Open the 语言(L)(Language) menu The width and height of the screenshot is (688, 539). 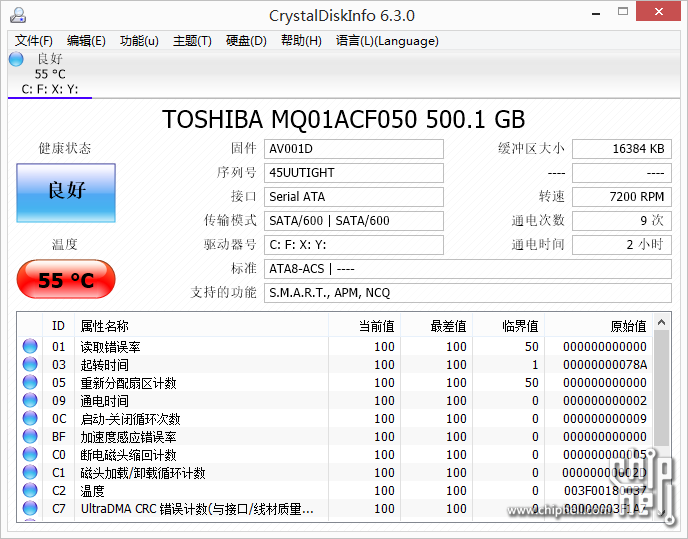tap(387, 41)
